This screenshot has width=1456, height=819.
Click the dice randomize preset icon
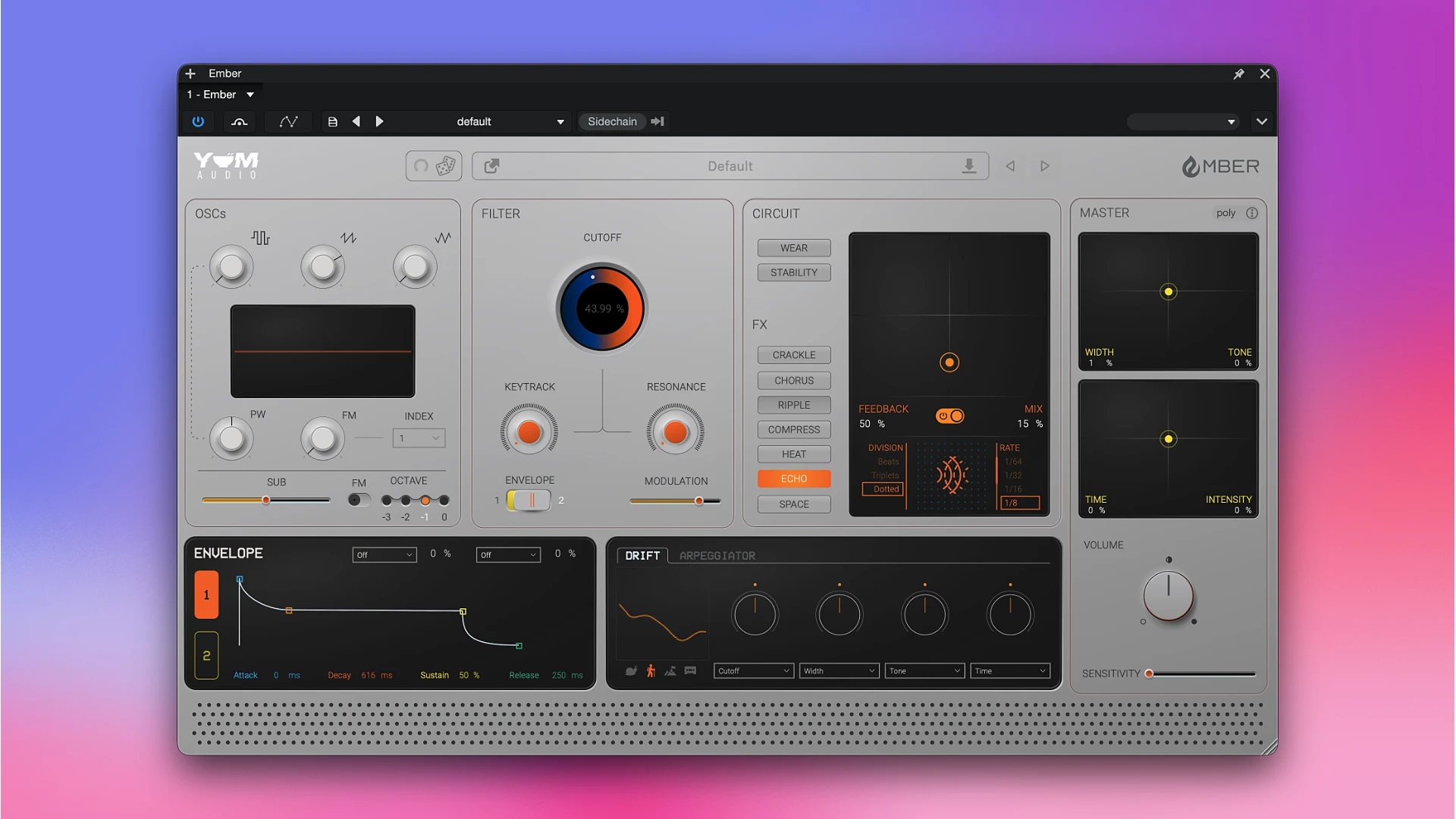click(446, 165)
